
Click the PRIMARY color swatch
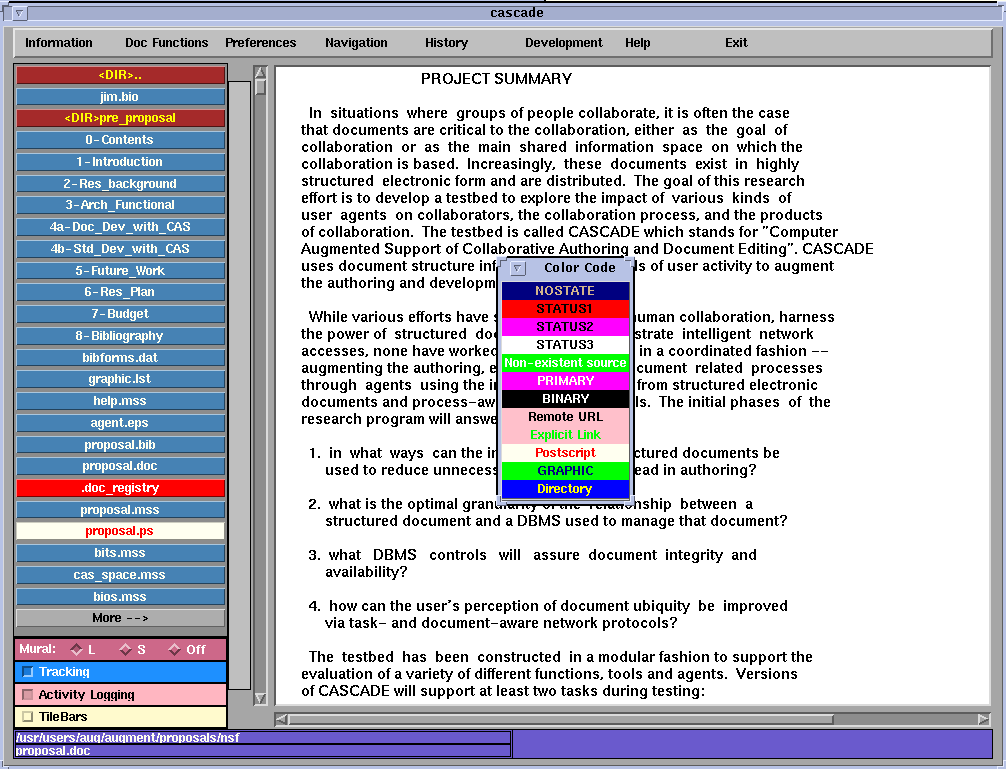coord(565,380)
